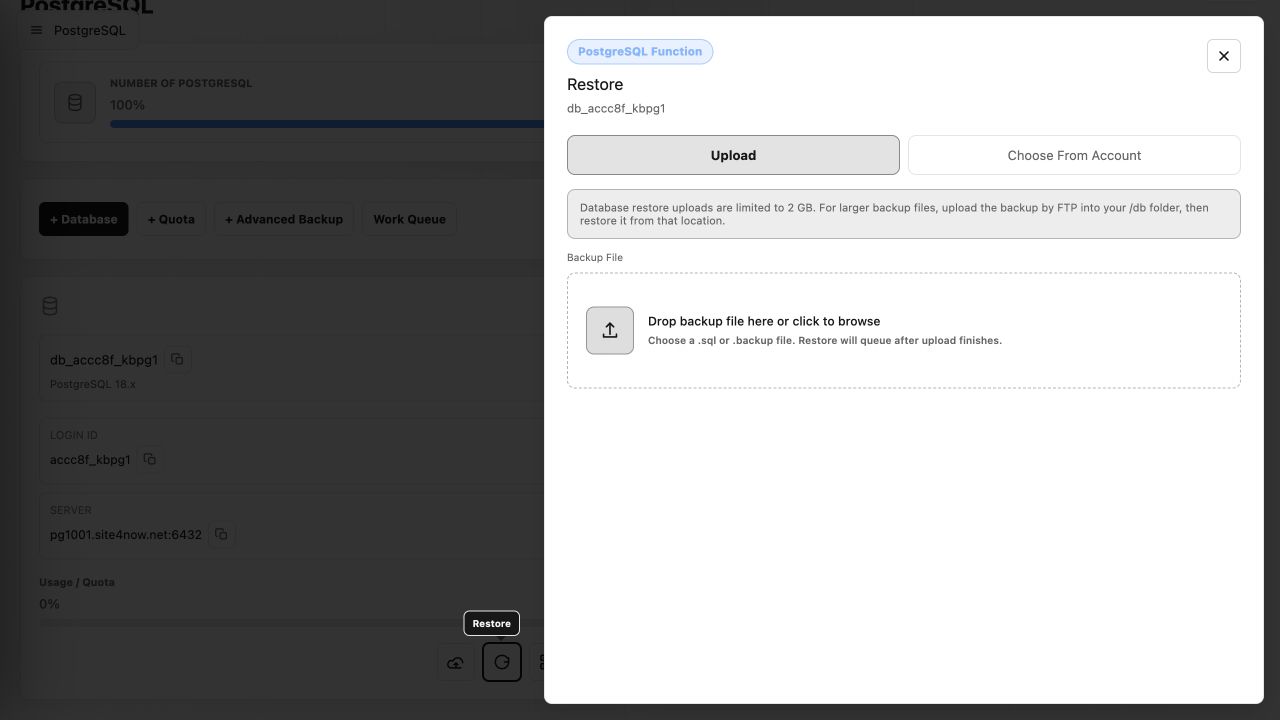Close the Restore dialog with the X
This screenshot has width=1280, height=720.
(1224, 56)
